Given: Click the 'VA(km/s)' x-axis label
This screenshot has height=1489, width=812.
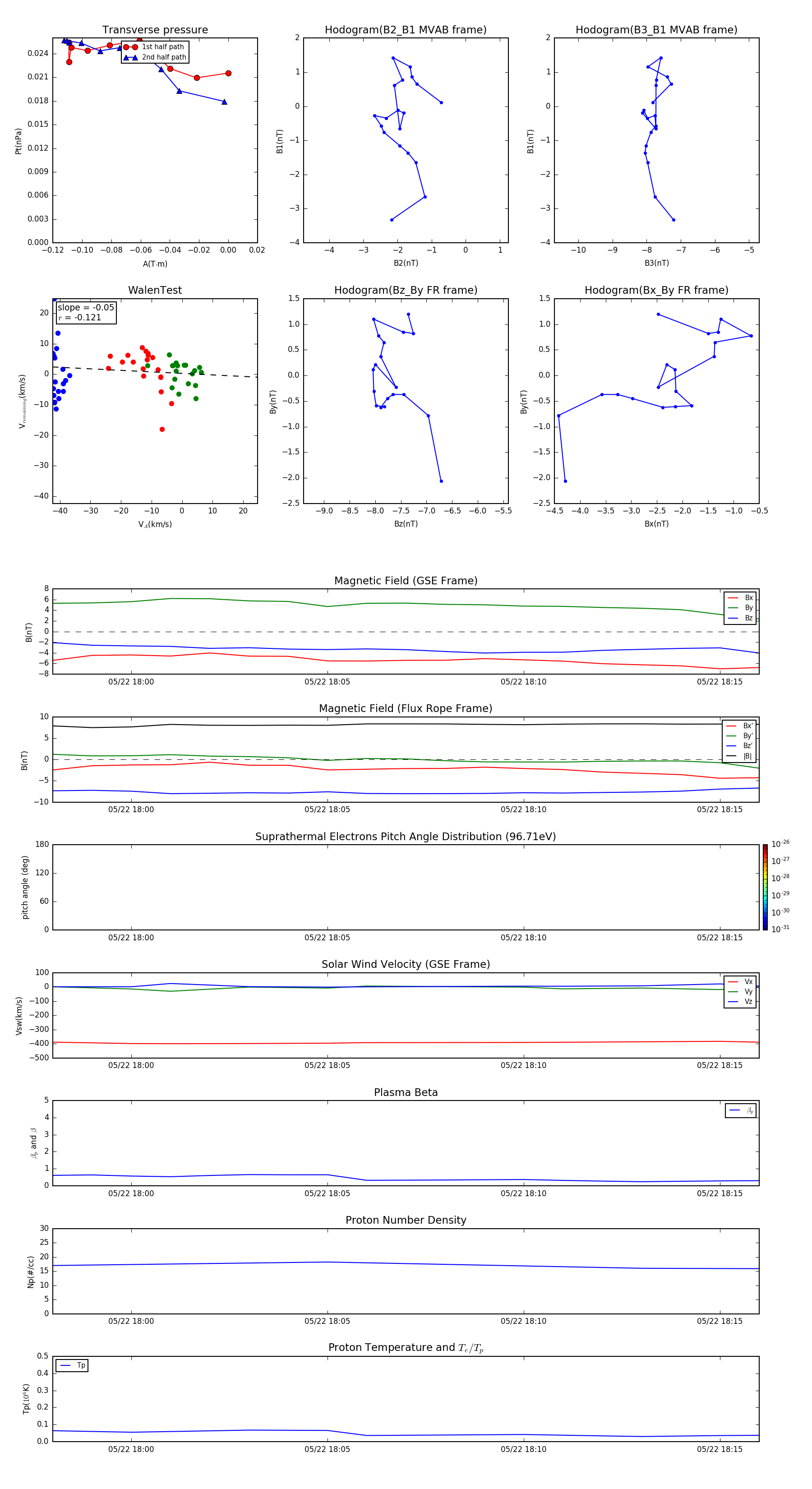Looking at the screenshot, I should [155, 524].
